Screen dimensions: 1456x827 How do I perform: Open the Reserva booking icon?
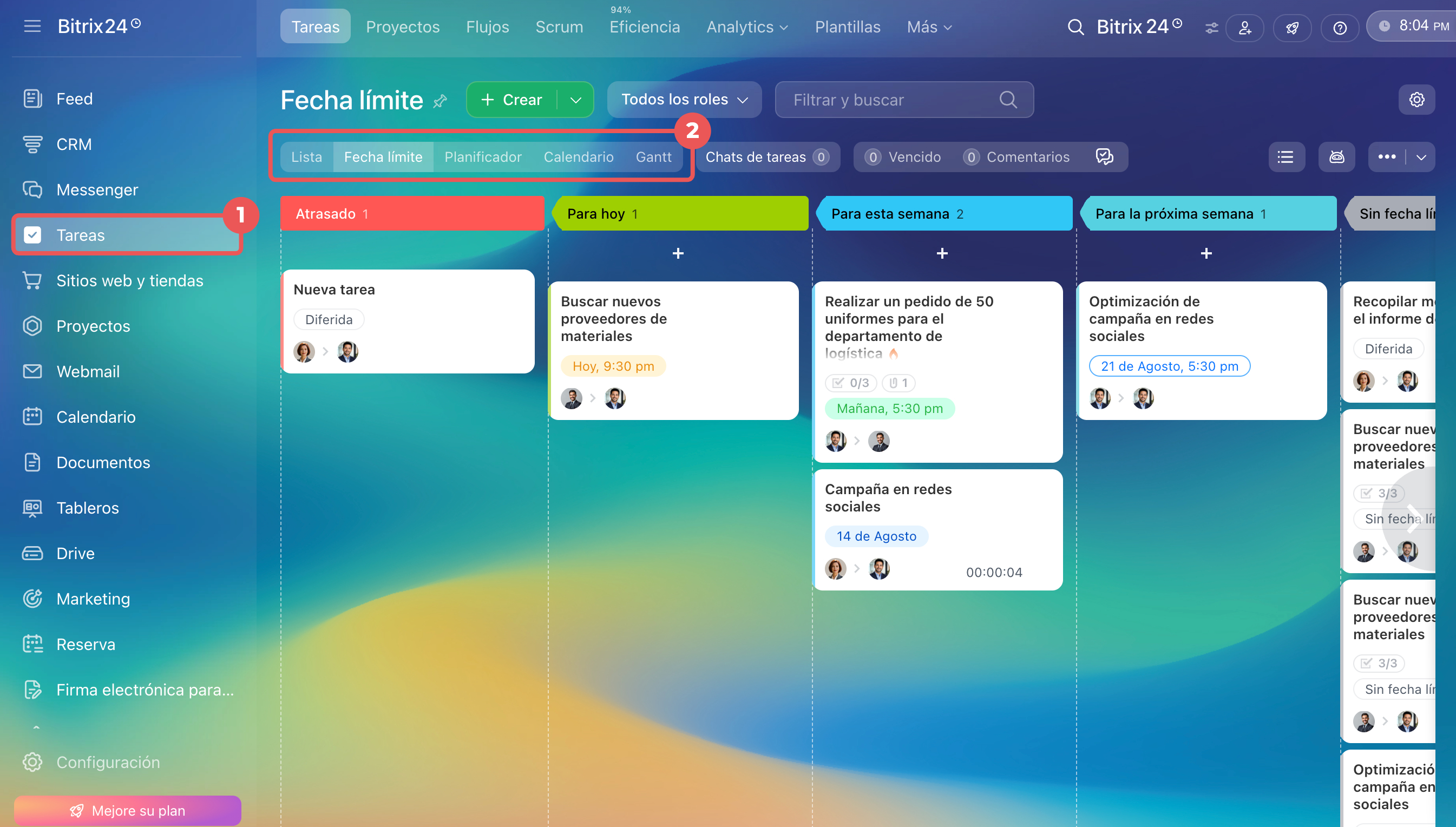coord(32,644)
